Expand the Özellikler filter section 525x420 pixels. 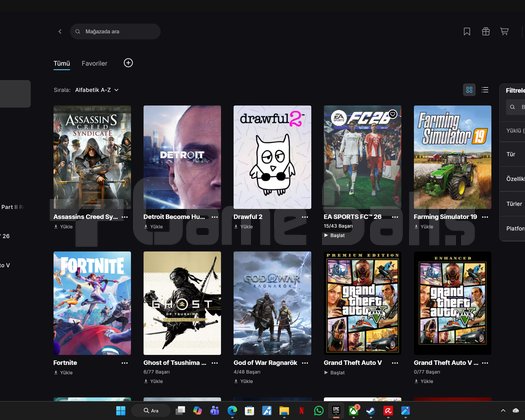point(512,179)
